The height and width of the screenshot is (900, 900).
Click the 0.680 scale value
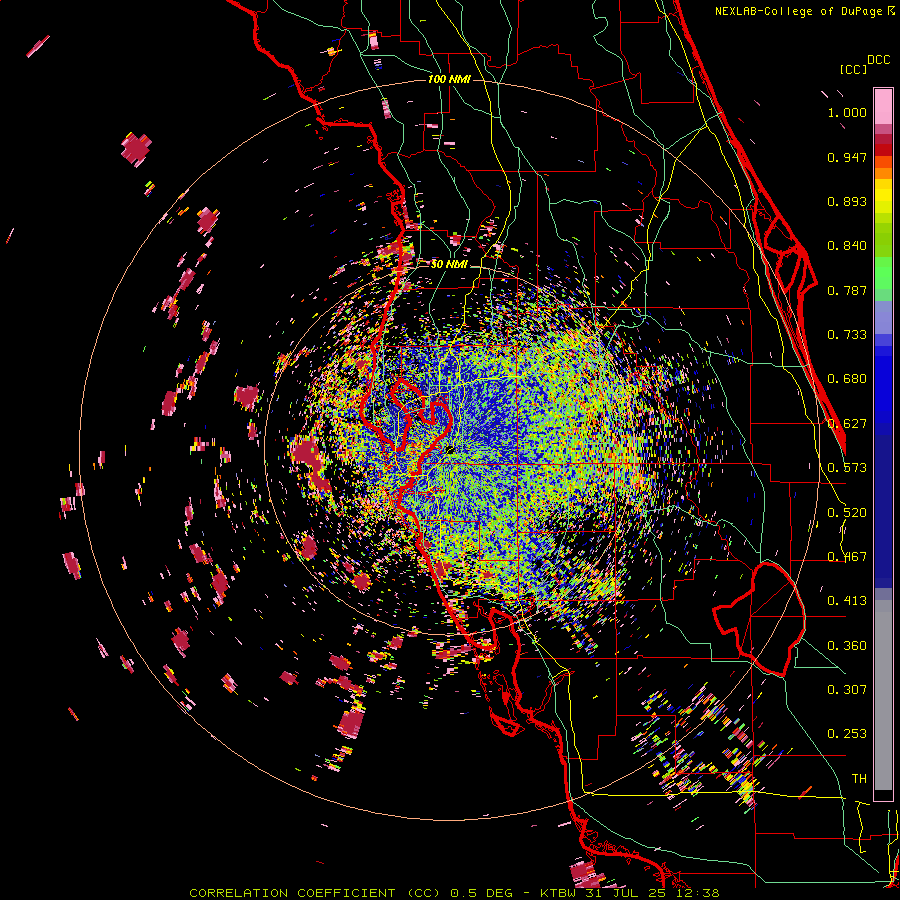point(847,379)
